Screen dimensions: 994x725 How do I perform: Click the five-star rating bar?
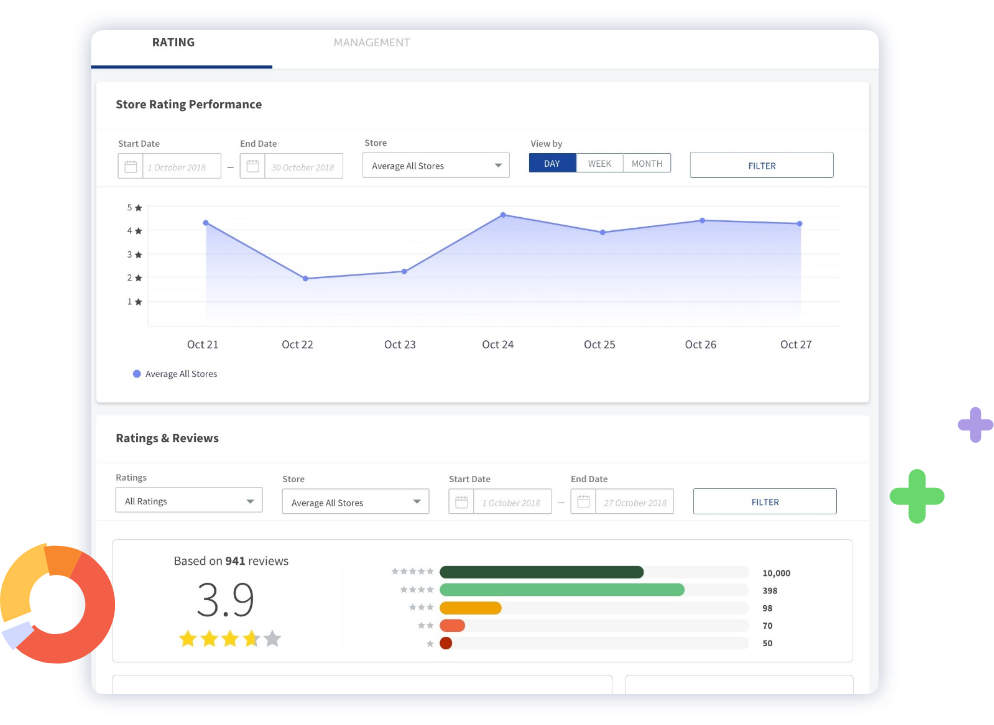click(541, 572)
